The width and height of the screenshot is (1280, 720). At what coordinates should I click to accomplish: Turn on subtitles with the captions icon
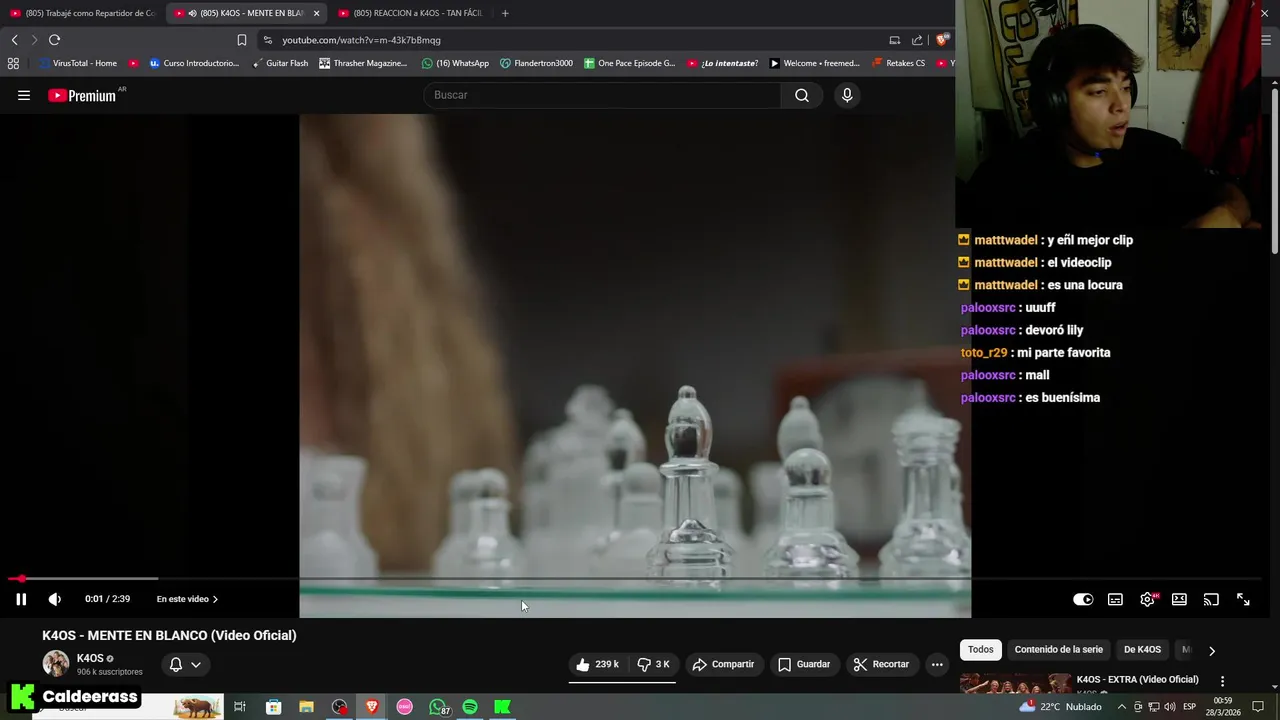coord(1115,599)
